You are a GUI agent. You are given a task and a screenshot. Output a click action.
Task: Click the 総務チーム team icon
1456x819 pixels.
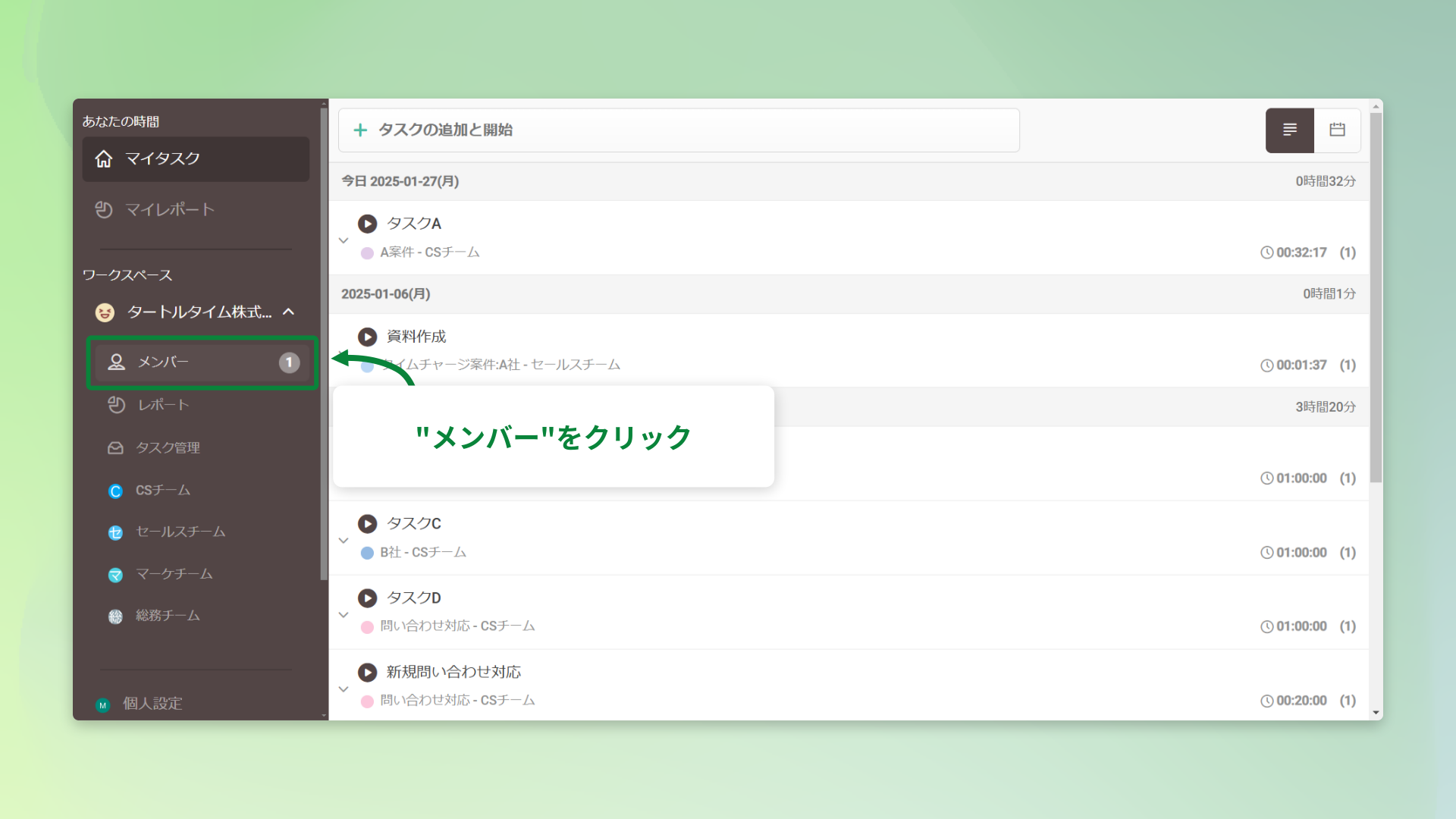[x=115, y=616]
